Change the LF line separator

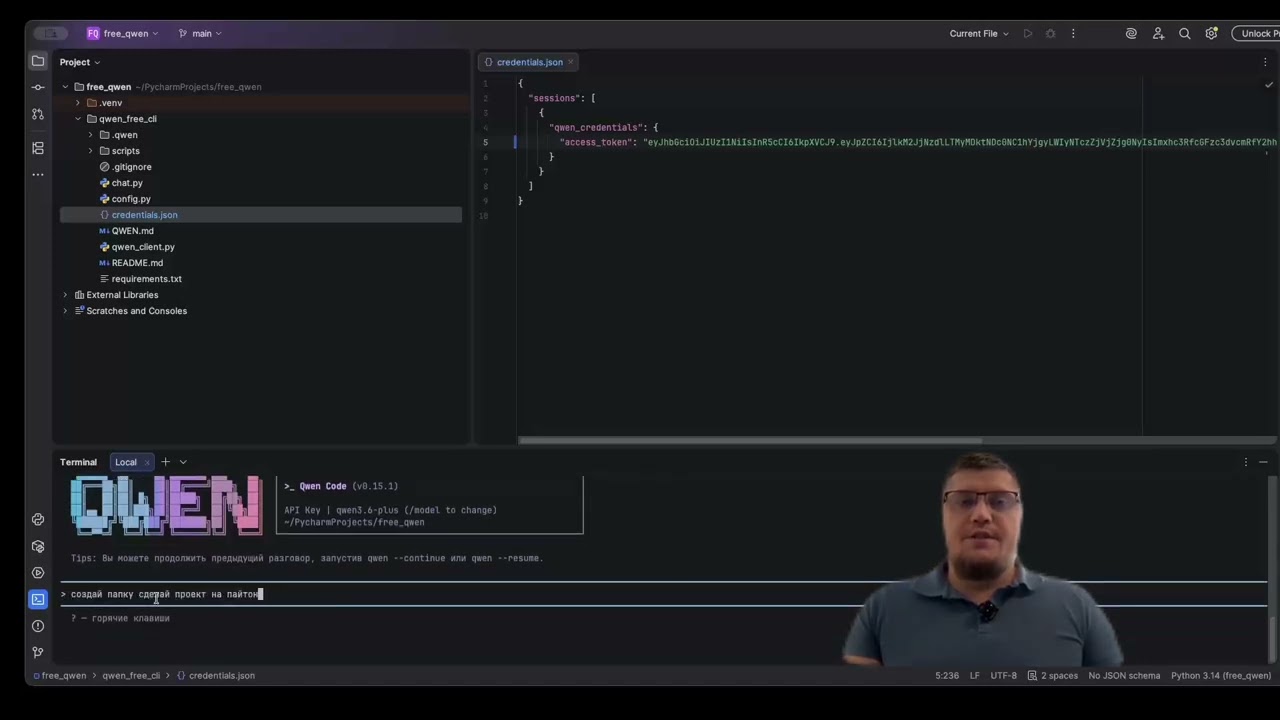click(x=974, y=676)
